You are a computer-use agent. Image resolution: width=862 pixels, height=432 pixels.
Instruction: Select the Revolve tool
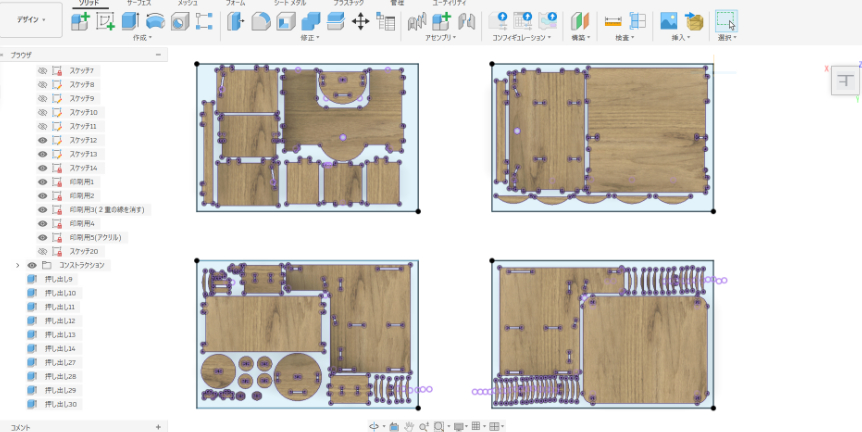click(155, 21)
